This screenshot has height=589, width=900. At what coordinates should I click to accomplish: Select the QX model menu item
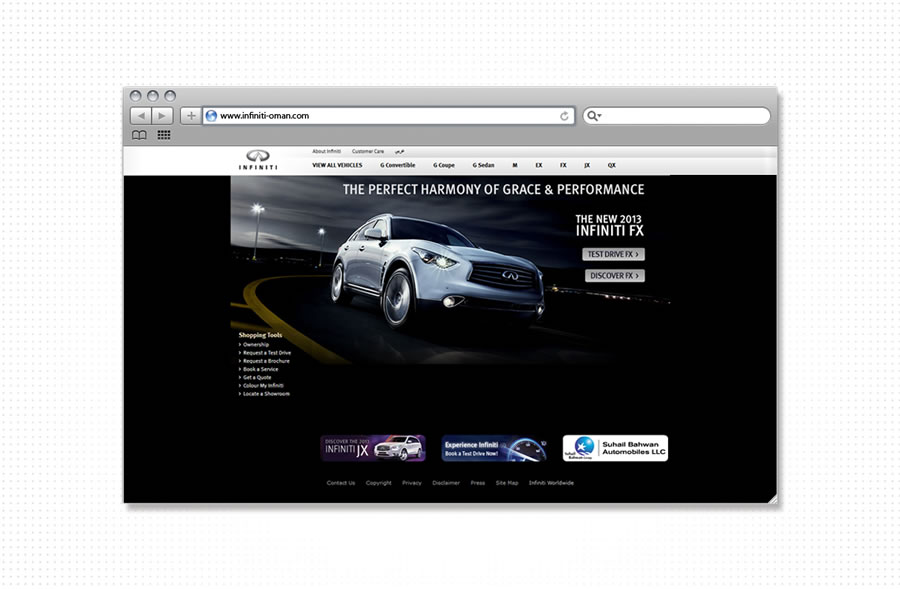[x=612, y=165]
